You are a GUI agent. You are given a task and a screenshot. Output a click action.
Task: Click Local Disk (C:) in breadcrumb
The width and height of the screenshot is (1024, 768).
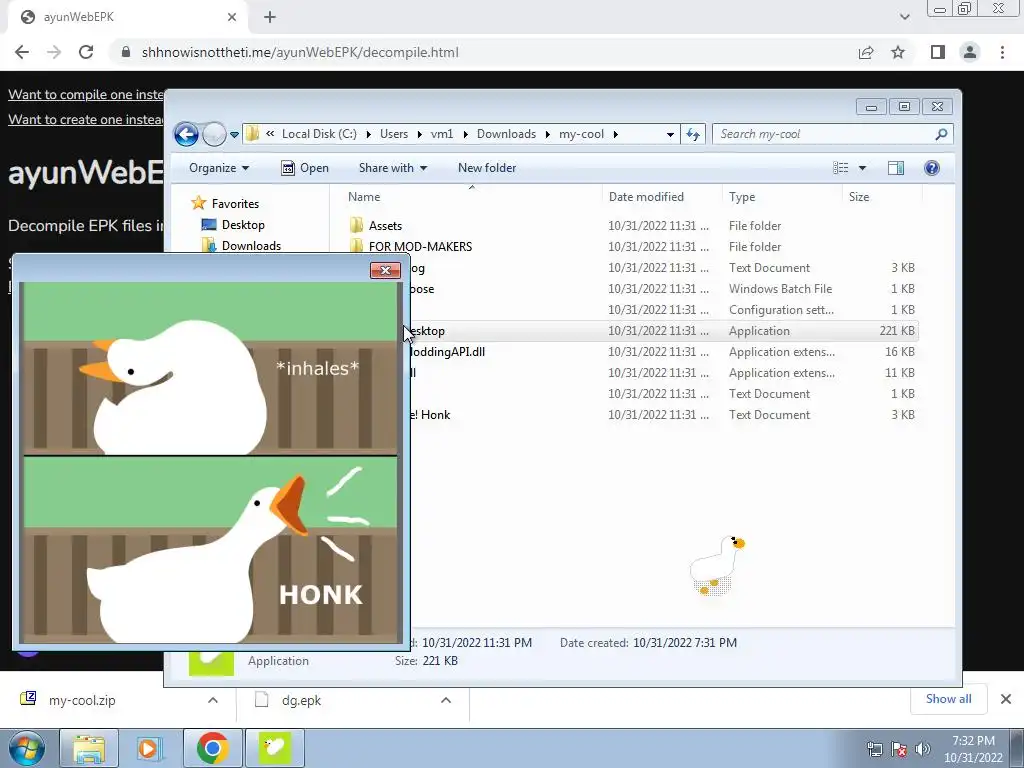click(x=319, y=134)
